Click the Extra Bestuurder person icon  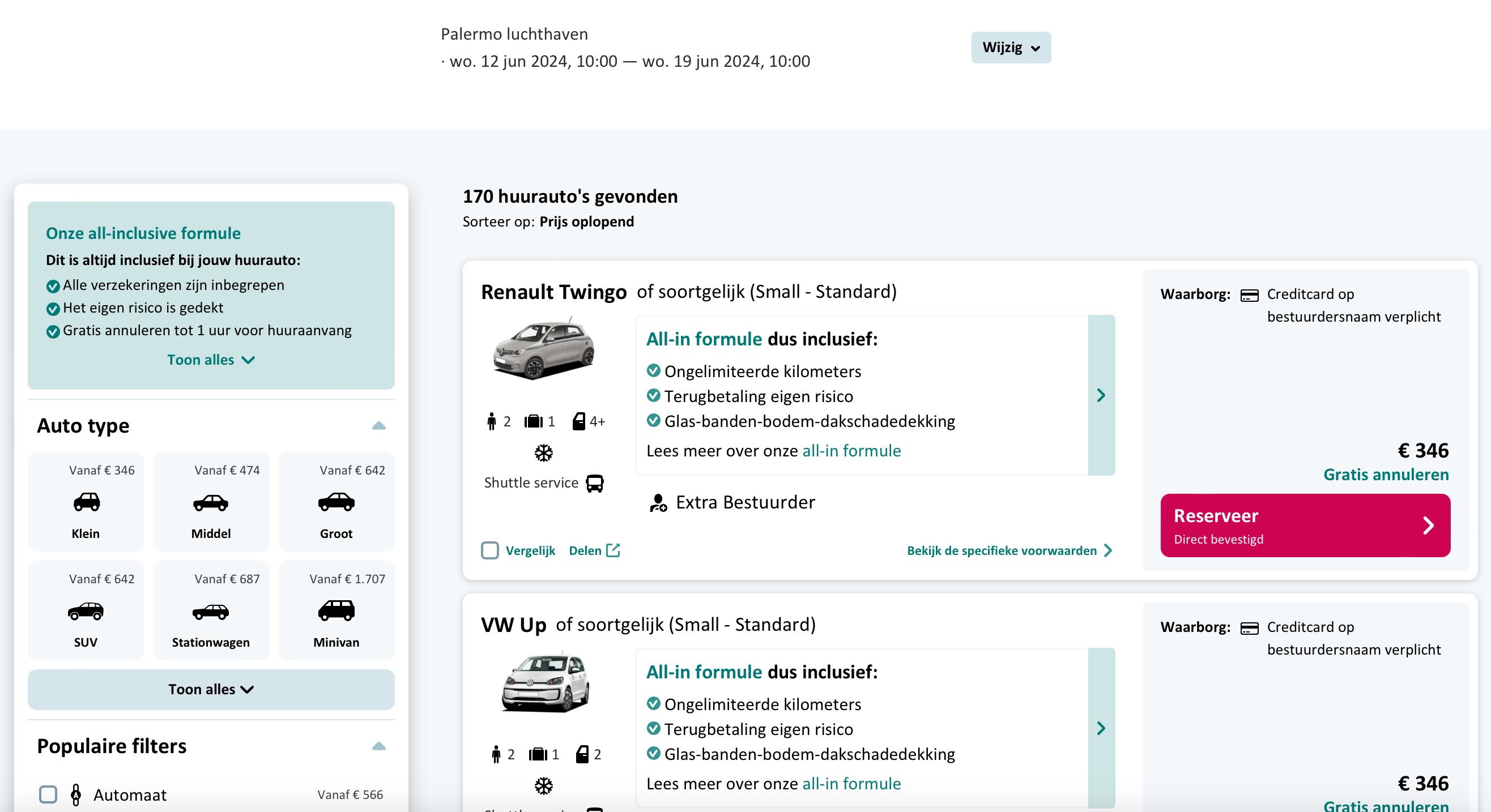point(658,503)
